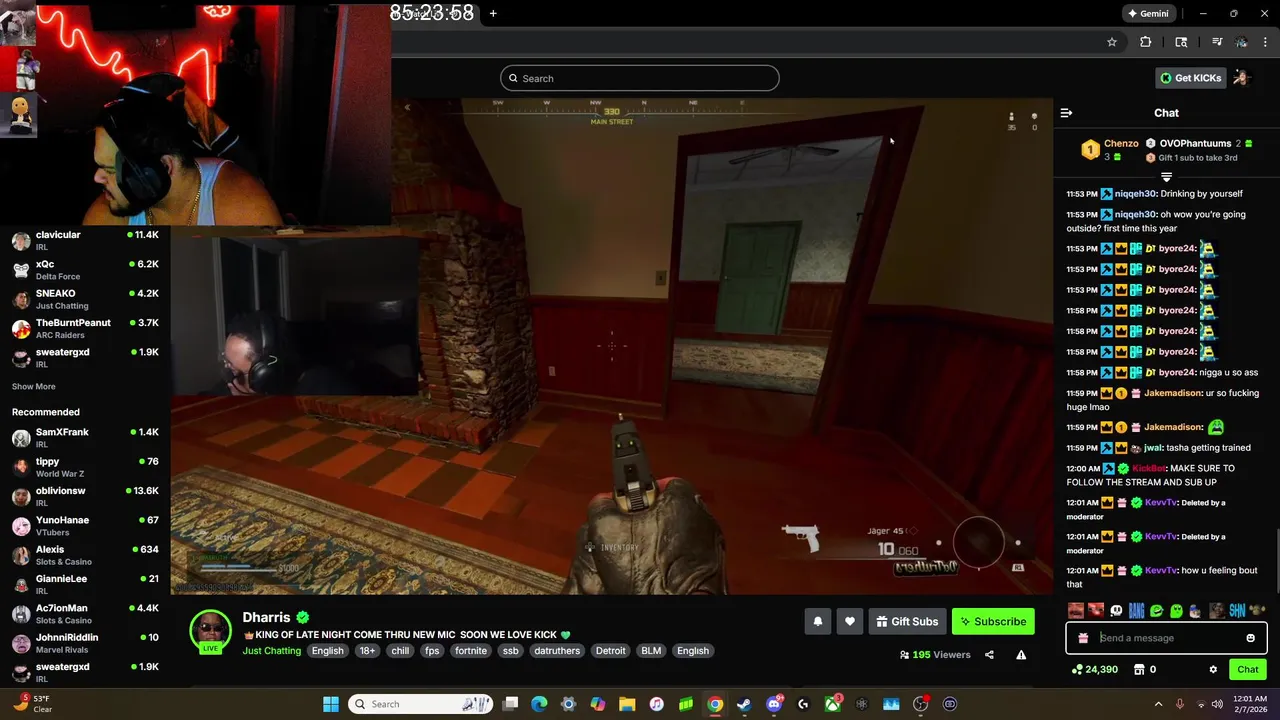This screenshot has width=1280, height=720.
Task: Open SamXFrank in the Recommended list
Action: point(85,438)
